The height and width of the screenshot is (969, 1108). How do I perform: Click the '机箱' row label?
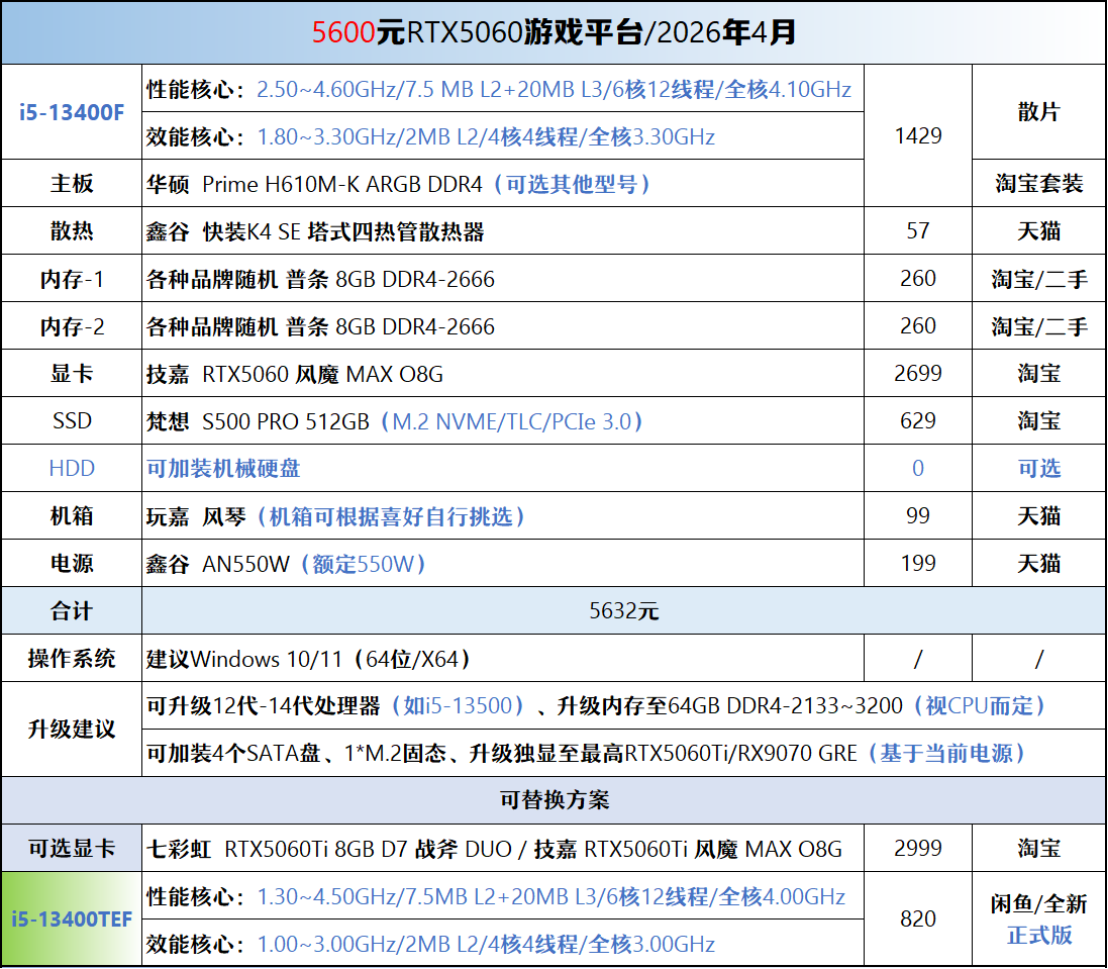point(71,515)
